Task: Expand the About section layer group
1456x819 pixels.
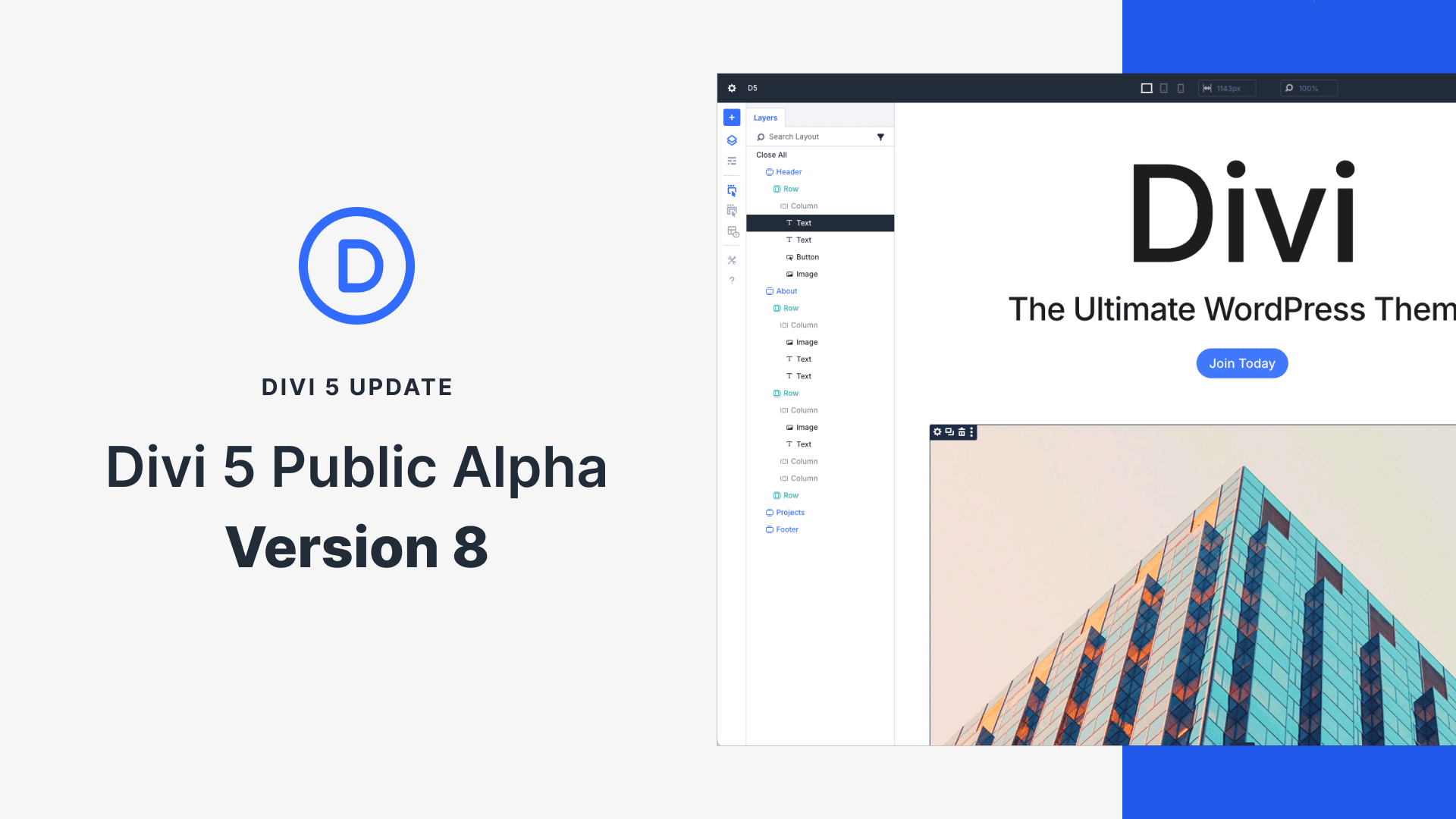Action: pos(787,291)
